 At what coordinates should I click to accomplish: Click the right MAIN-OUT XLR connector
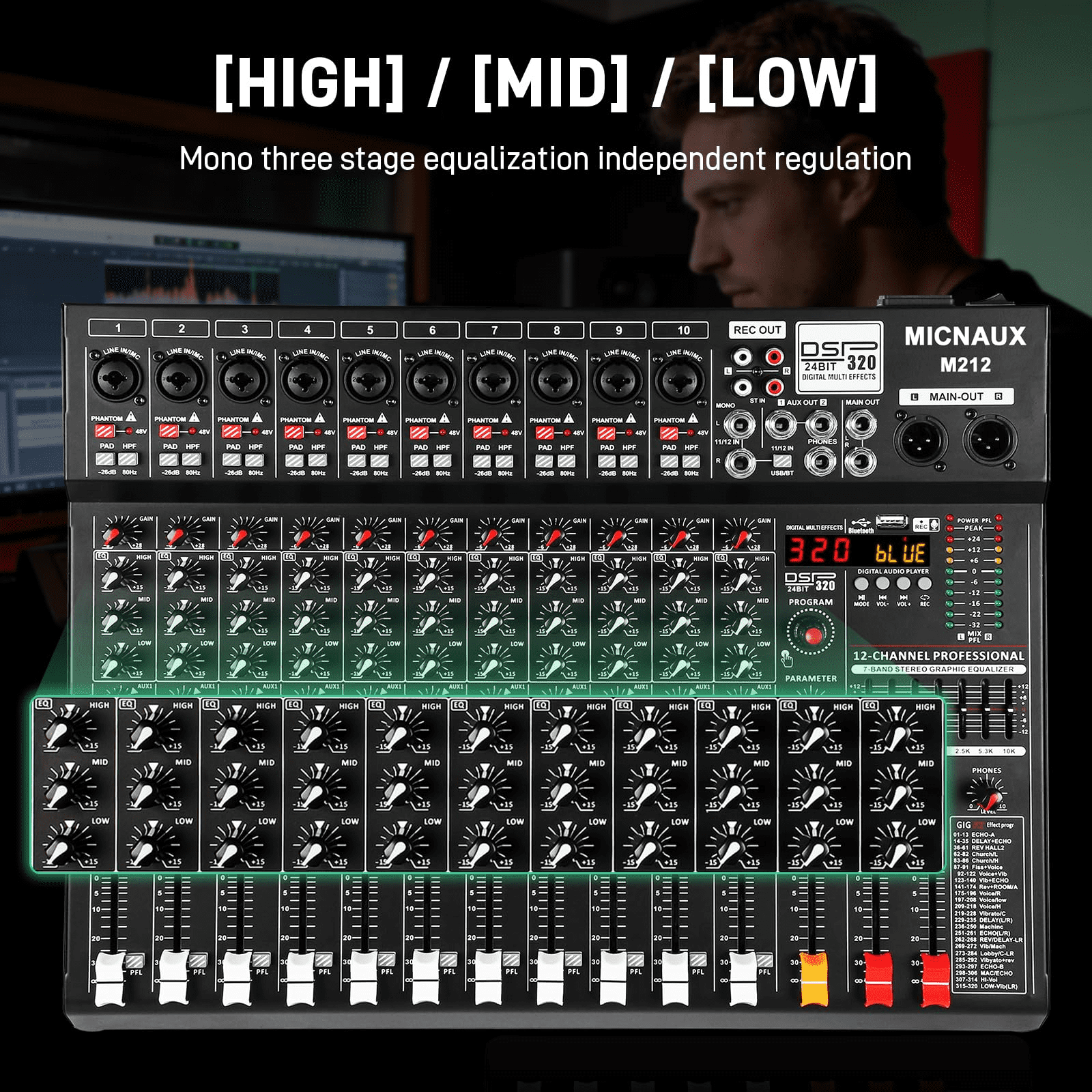[991, 440]
